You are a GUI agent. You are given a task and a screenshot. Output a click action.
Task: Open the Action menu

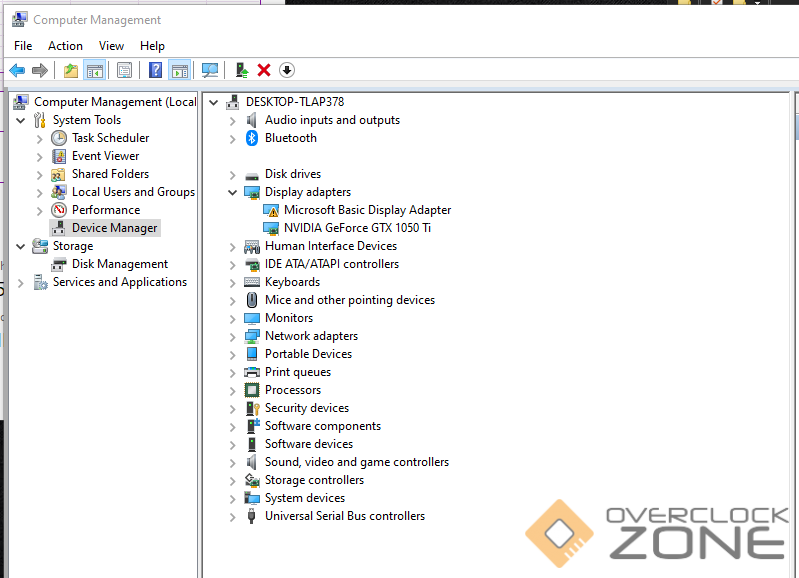[x=65, y=46]
